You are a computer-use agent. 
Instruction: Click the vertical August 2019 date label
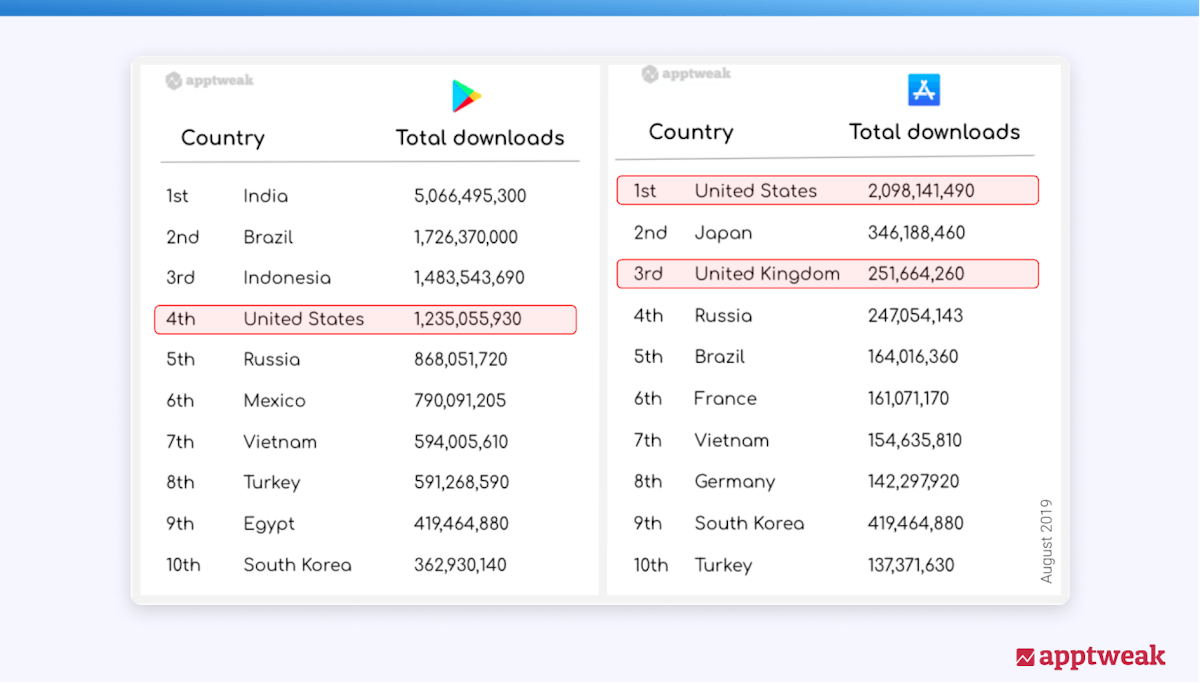1046,541
